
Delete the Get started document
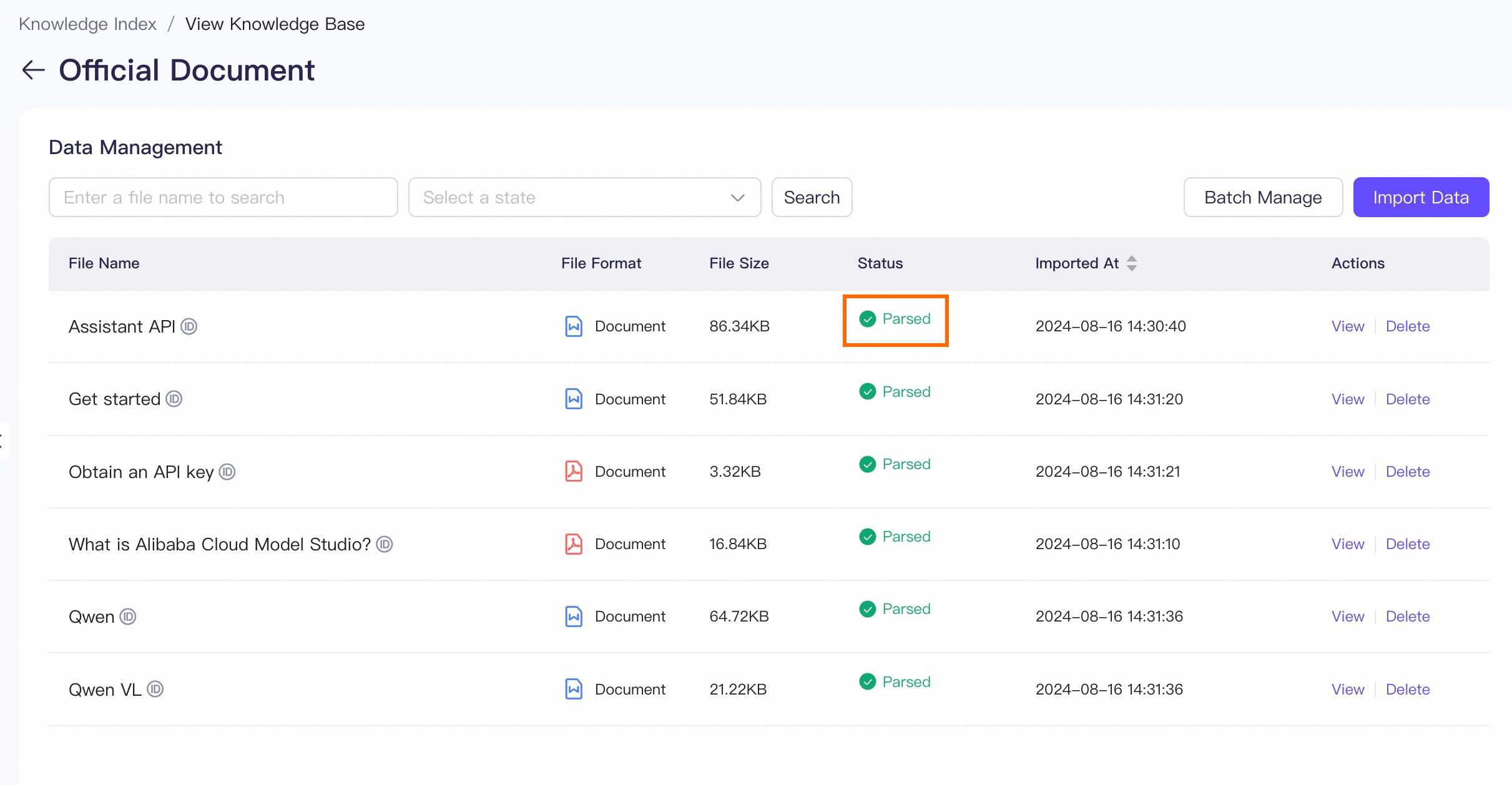(x=1408, y=399)
